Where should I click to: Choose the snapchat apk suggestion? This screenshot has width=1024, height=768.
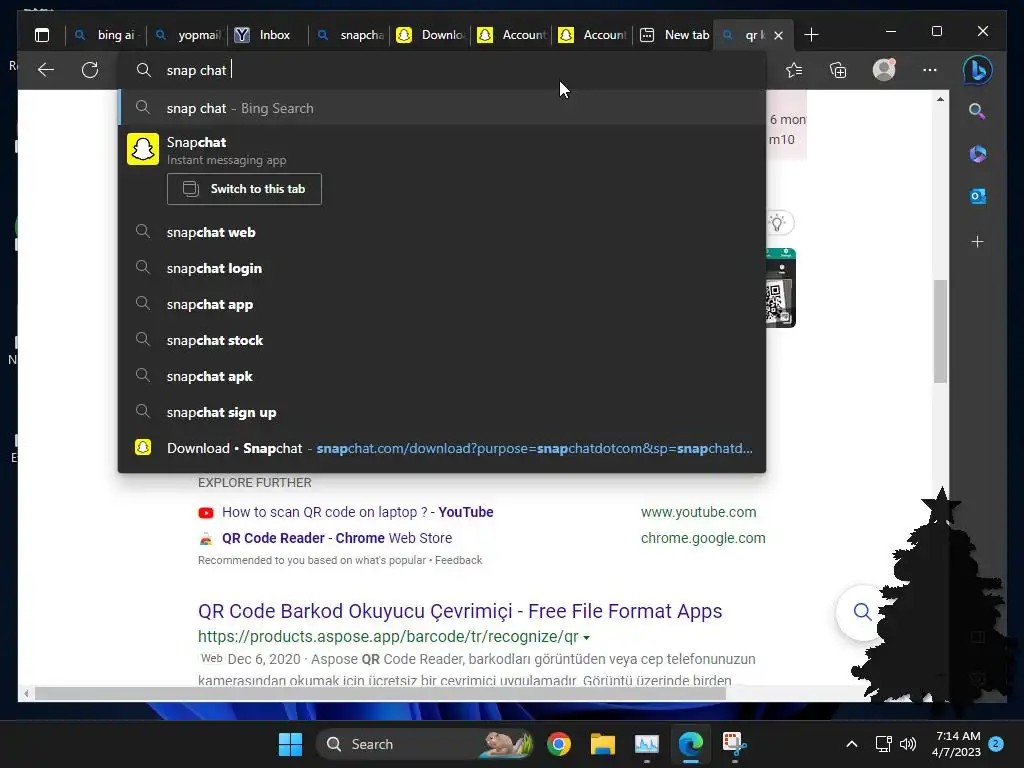(x=442, y=376)
